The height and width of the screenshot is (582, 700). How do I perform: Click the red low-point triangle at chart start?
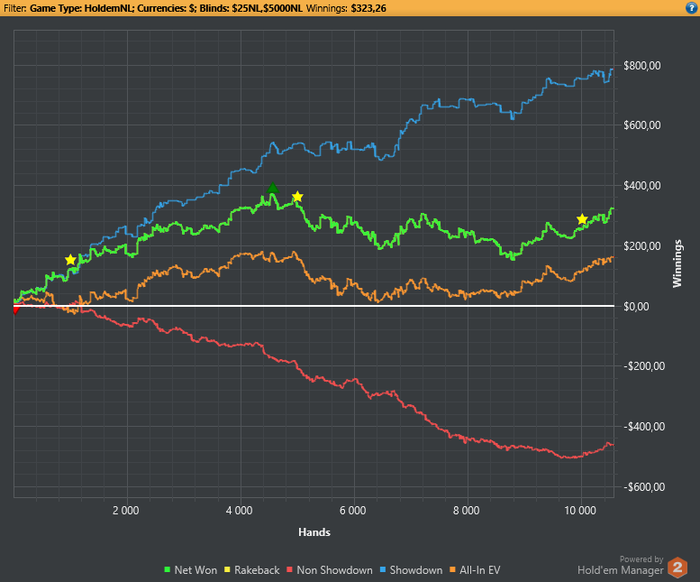coord(16,309)
